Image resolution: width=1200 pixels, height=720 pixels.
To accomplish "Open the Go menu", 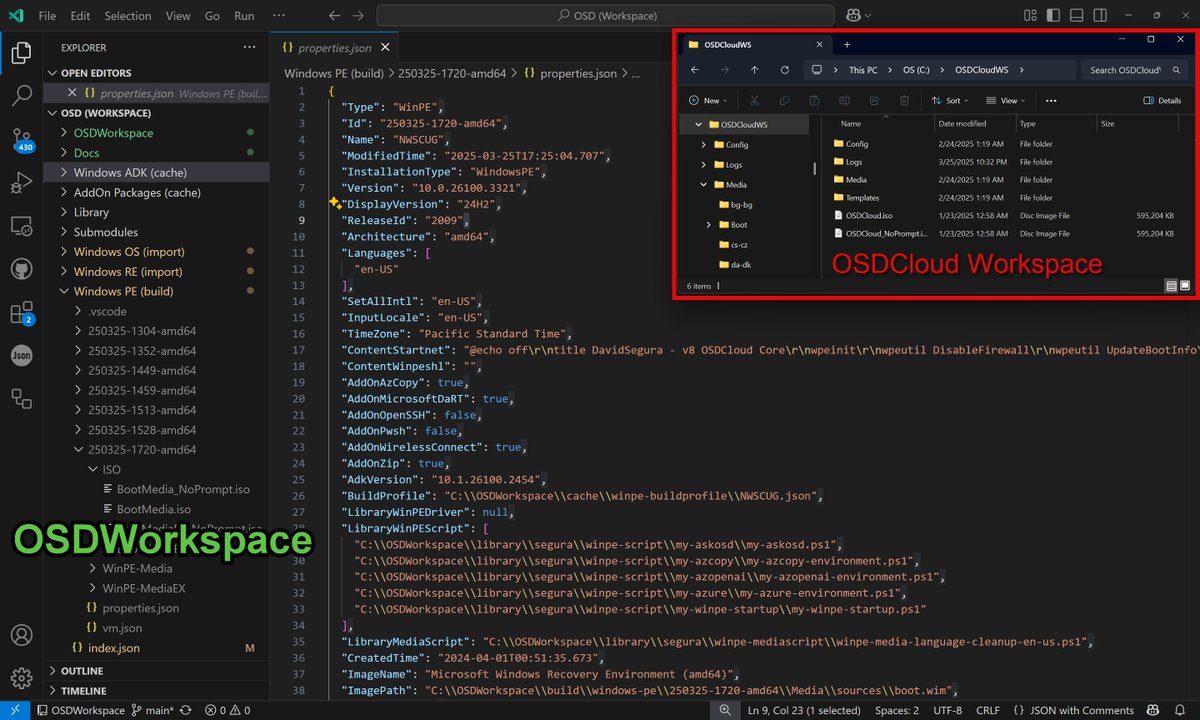I will click(x=212, y=16).
